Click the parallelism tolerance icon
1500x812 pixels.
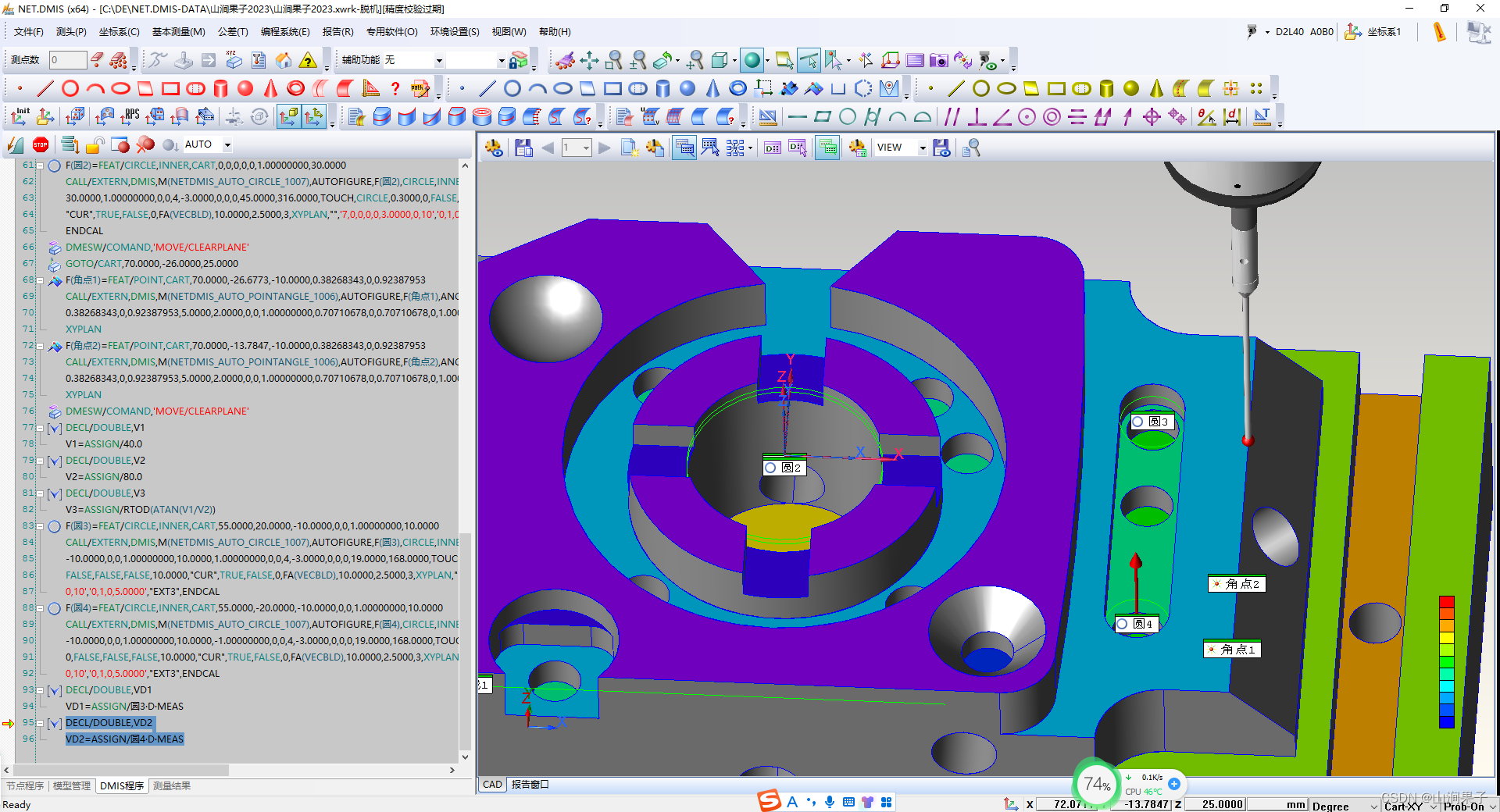coord(952,117)
